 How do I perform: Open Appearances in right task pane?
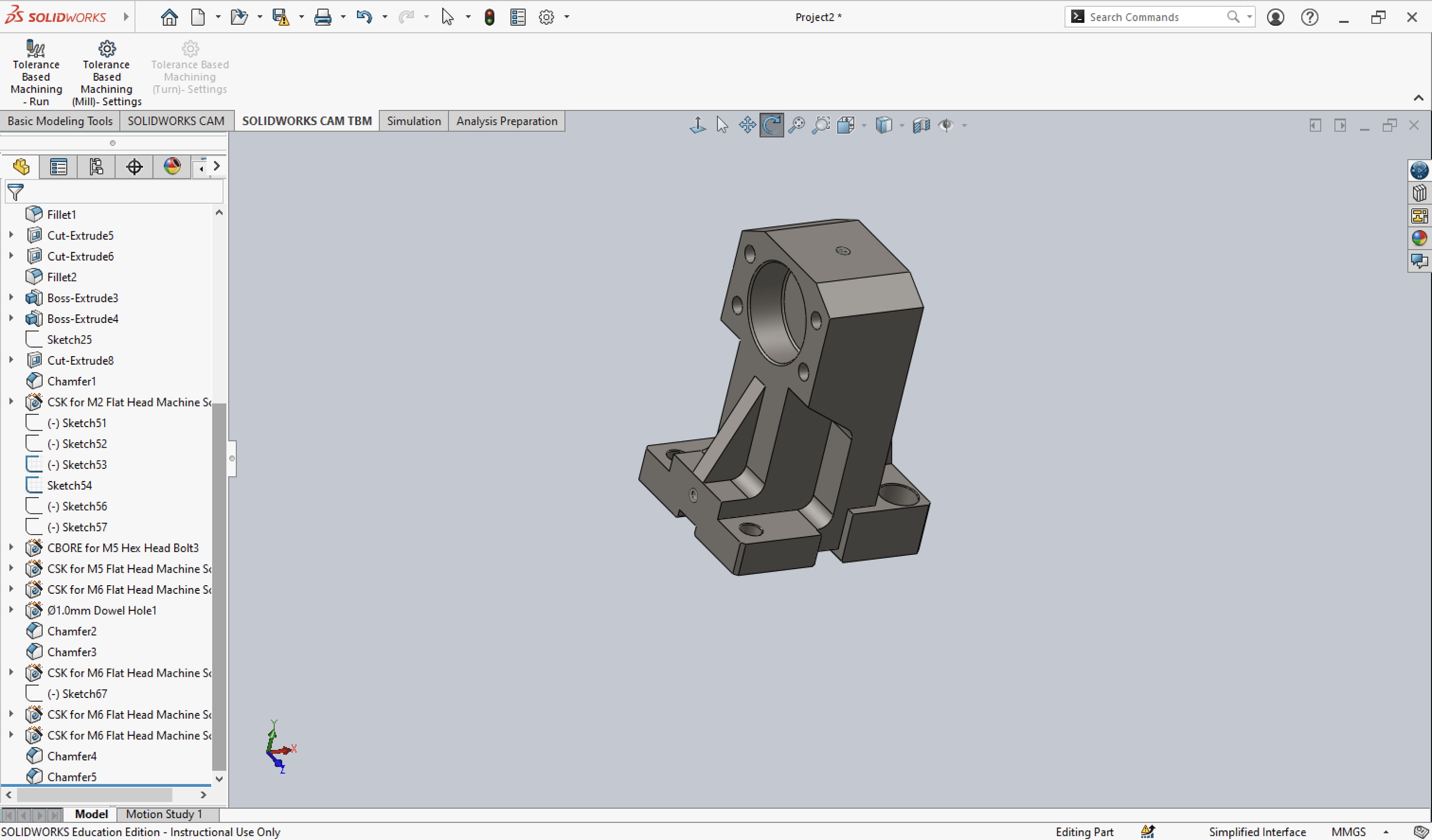pyautogui.click(x=1419, y=238)
